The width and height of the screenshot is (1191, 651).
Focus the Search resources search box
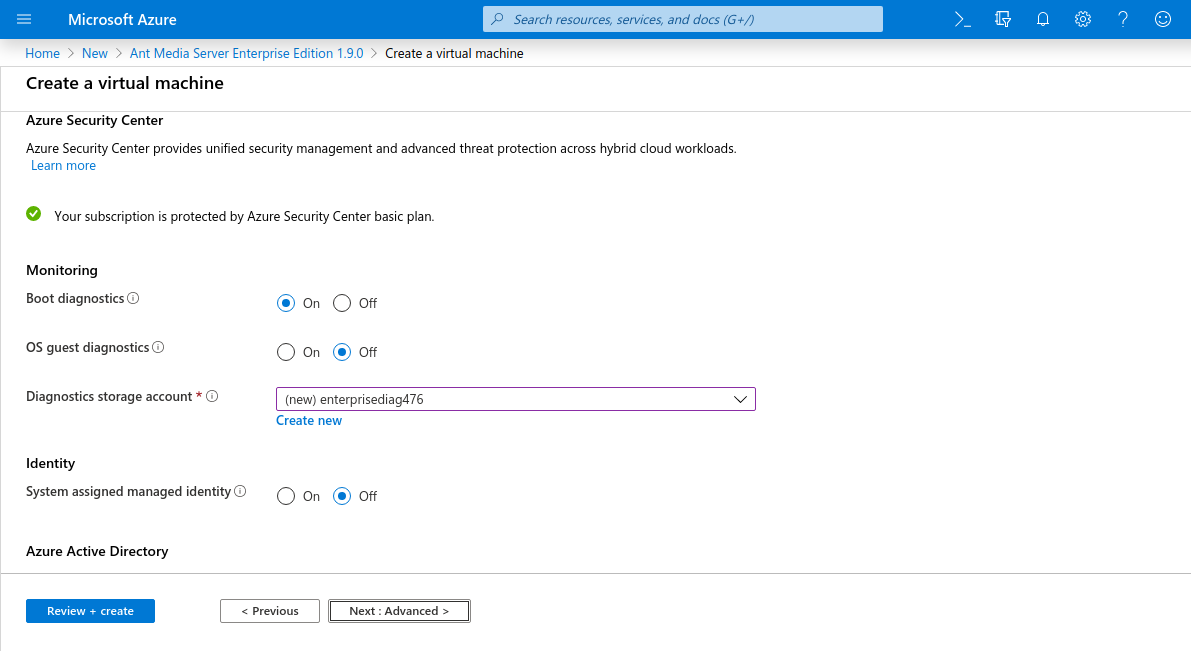(x=683, y=19)
